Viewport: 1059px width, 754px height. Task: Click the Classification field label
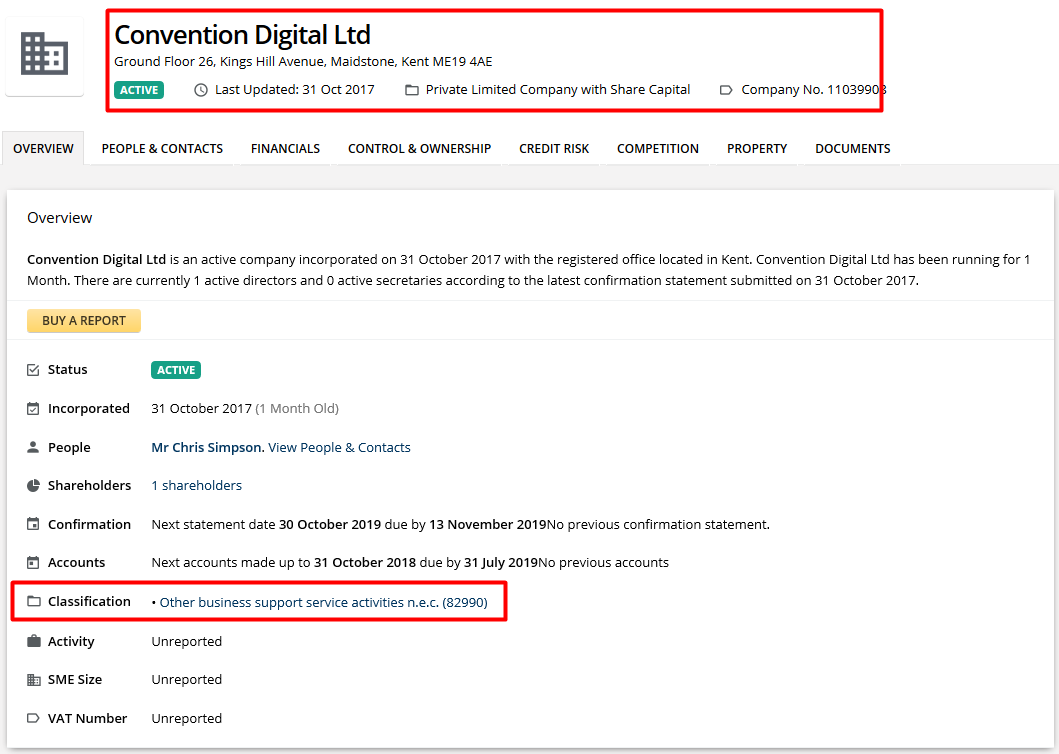89,601
